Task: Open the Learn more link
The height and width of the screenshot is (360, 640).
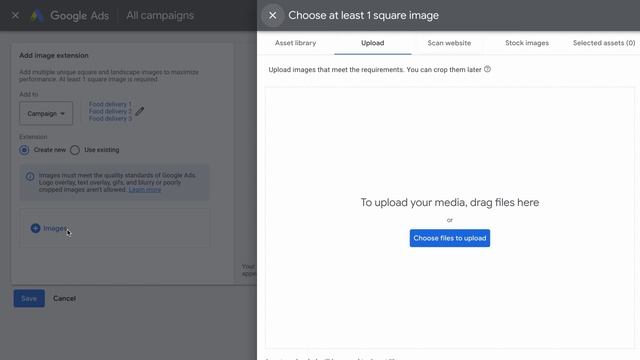Action: (144, 190)
